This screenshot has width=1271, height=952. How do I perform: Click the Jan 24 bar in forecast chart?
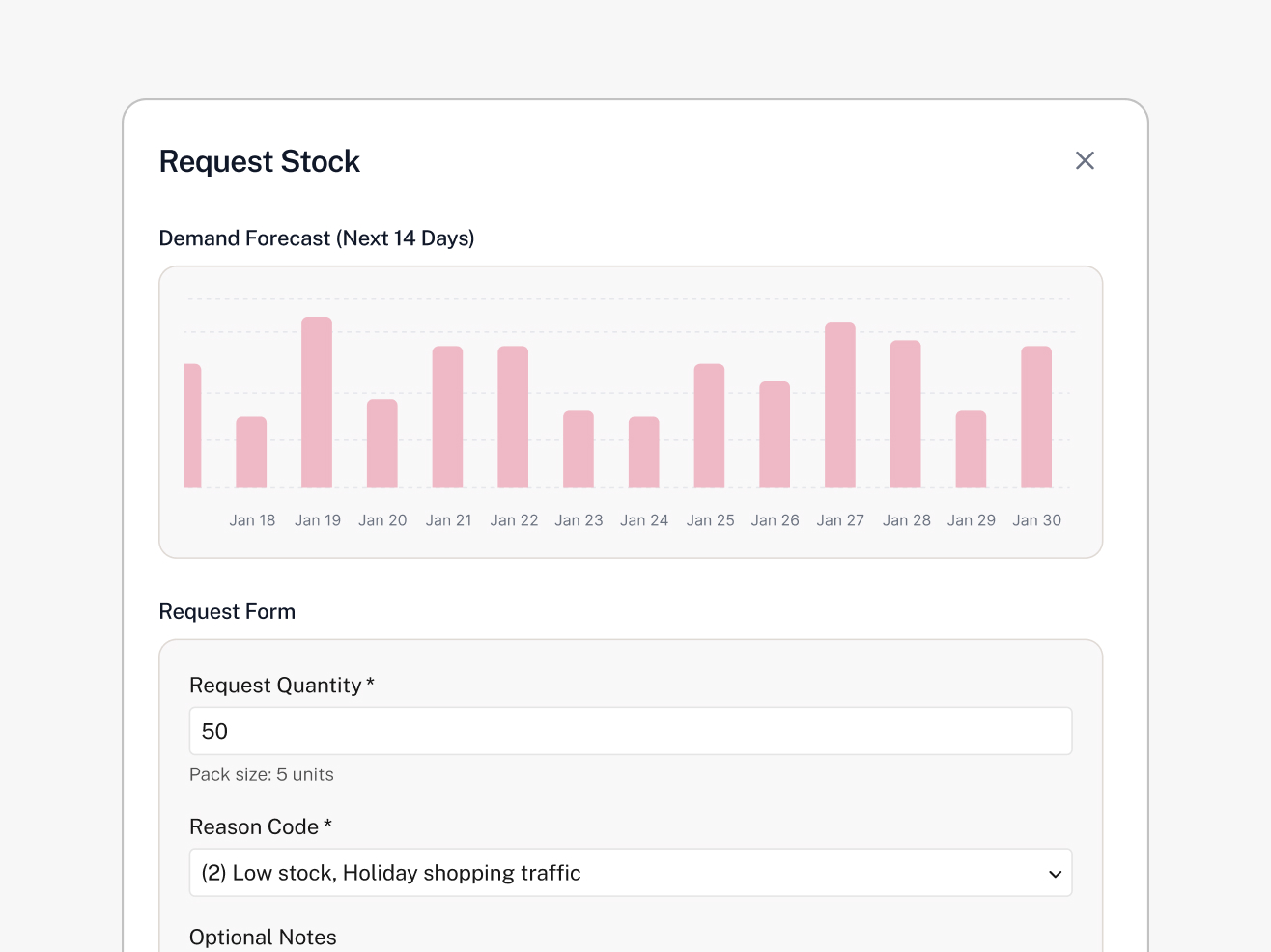(644, 452)
